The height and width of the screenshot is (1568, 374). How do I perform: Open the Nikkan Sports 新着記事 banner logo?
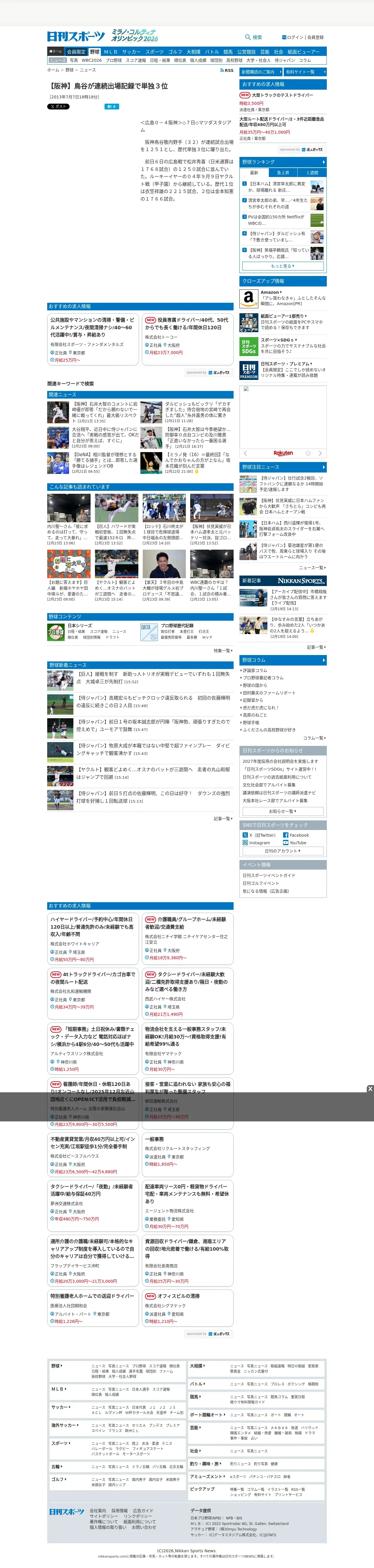tap(301, 581)
